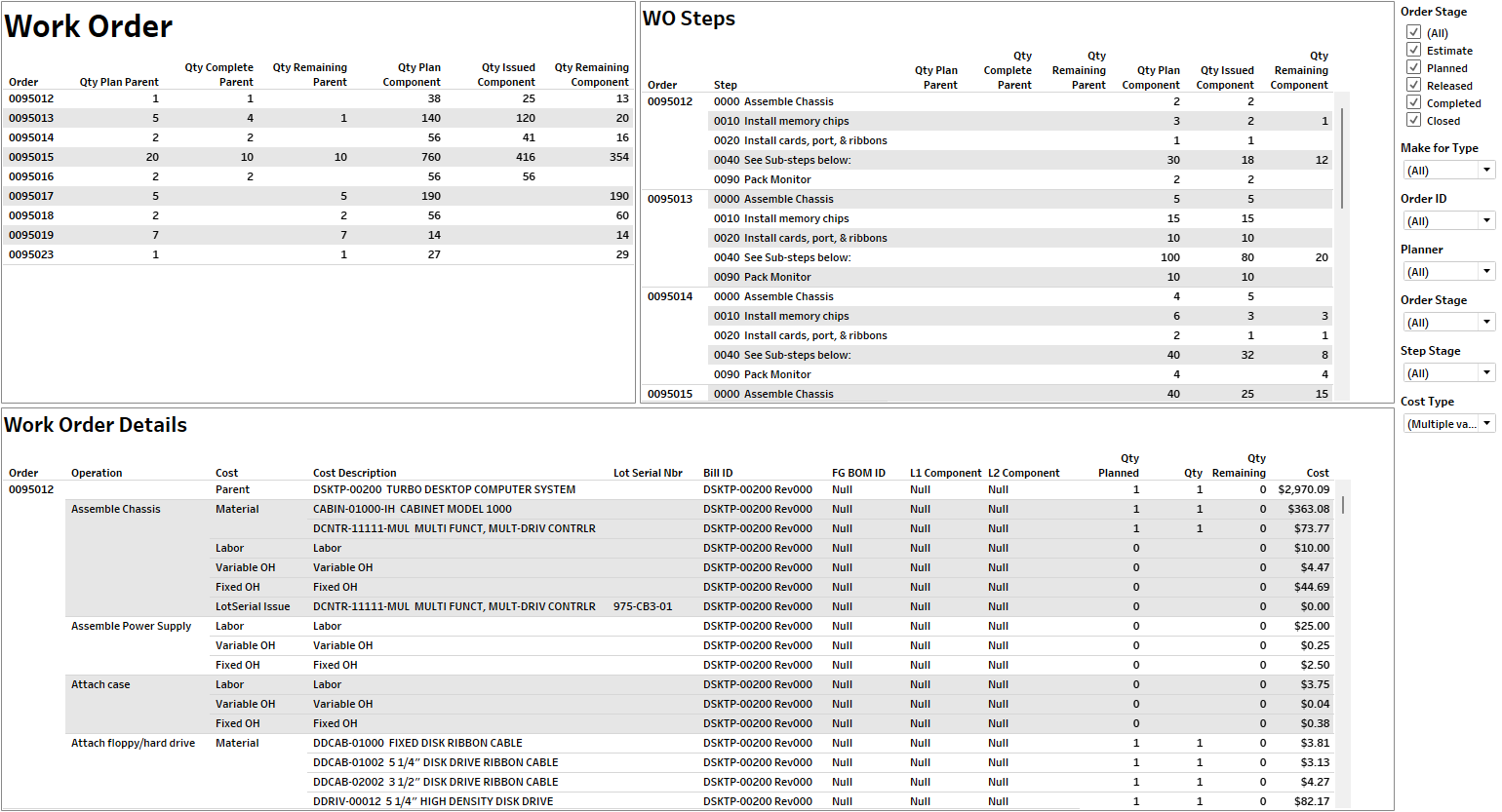1502x812 pixels.
Task: Click the Work Order Details scrollbar
Action: tap(1342, 505)
